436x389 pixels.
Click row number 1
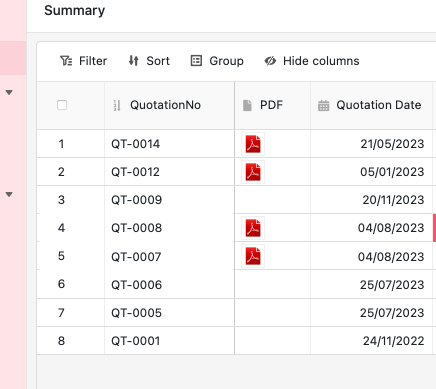point(61,144)
